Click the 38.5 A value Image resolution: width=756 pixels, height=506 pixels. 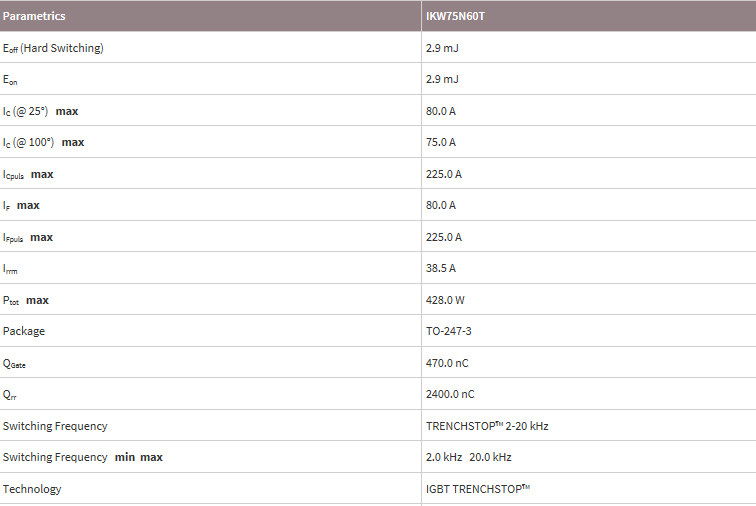click(441, 268)
